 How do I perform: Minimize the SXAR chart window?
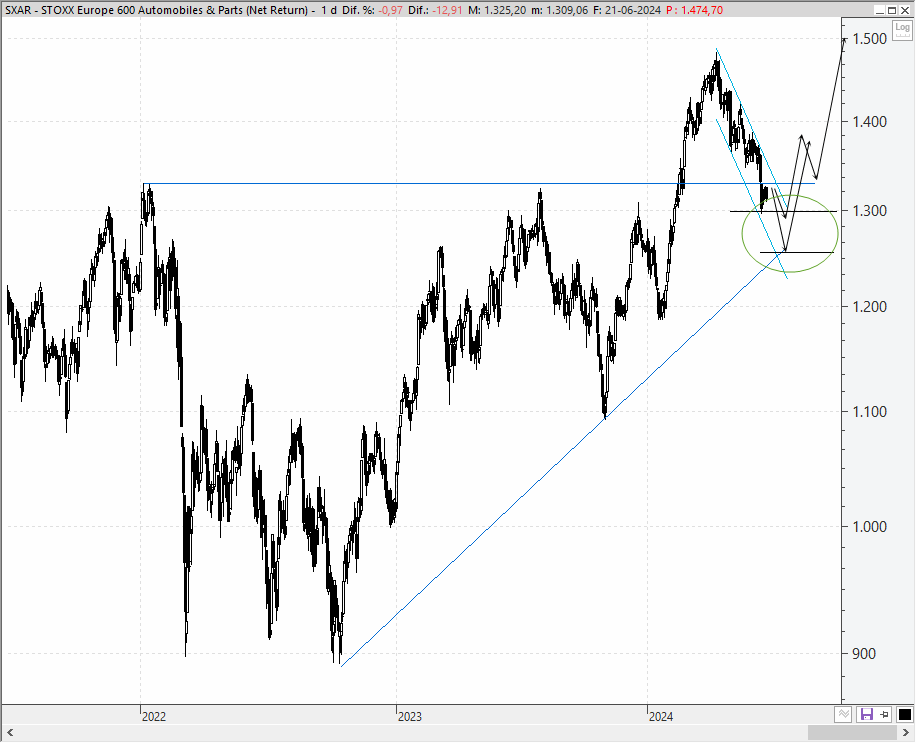(x=880, y=10)
